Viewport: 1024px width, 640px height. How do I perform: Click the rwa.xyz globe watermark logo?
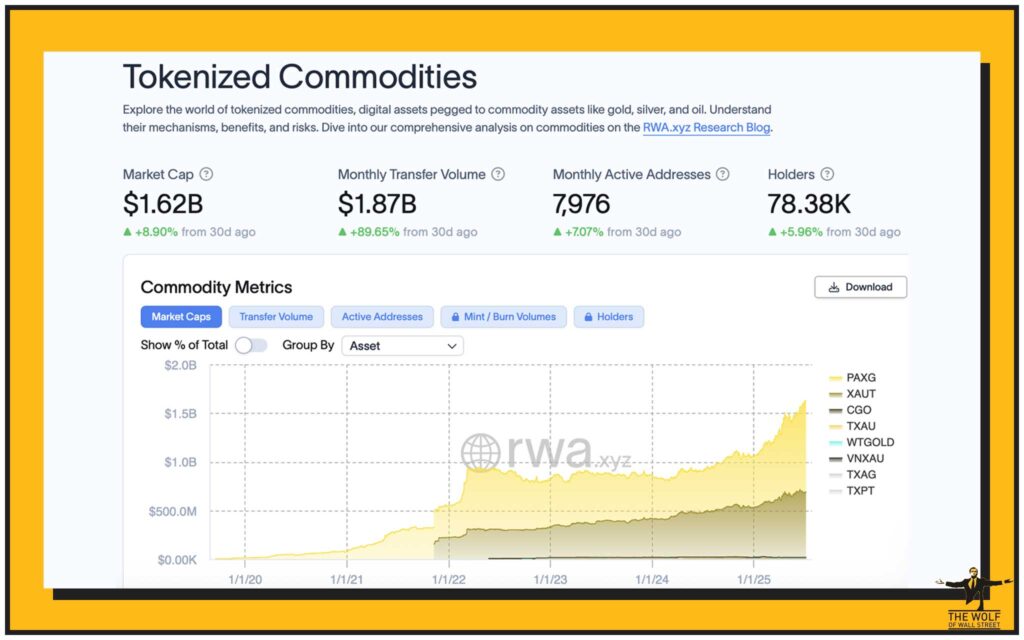tap(481, 452)
